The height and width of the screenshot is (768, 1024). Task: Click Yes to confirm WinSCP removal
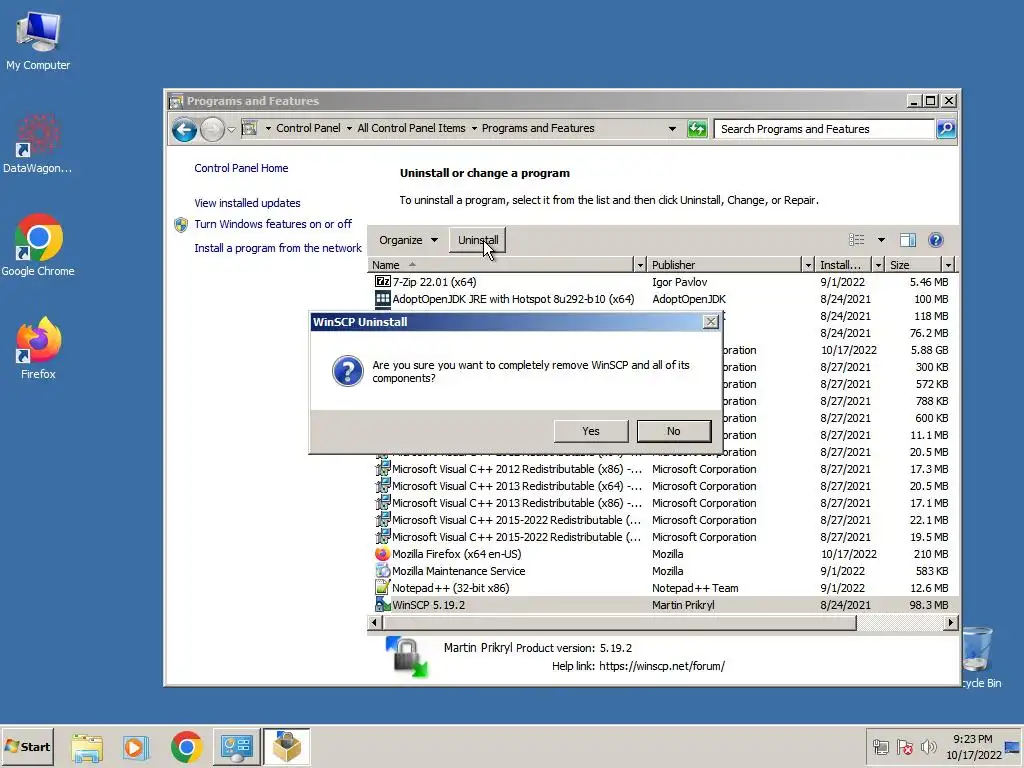tap(590, 431)
